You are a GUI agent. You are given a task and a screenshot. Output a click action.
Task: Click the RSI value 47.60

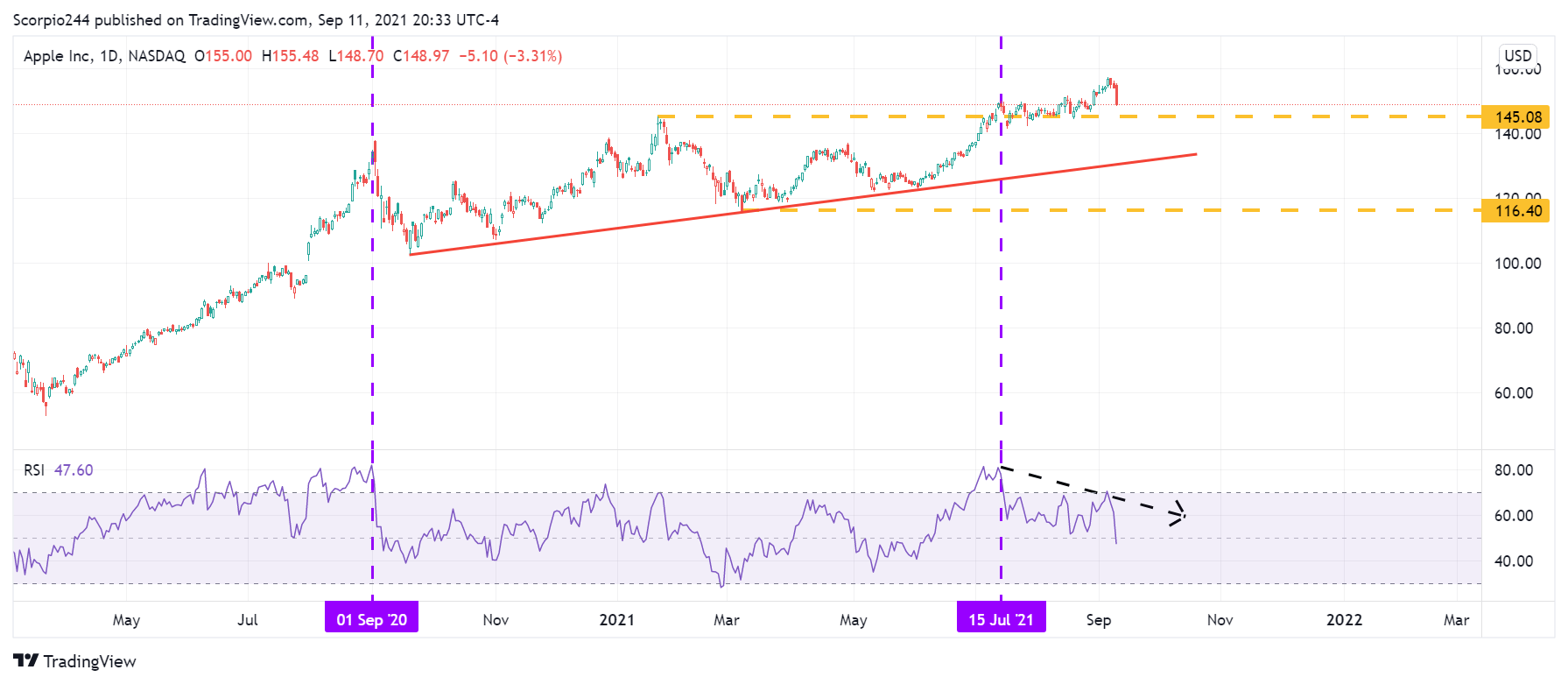coord(74,470)
